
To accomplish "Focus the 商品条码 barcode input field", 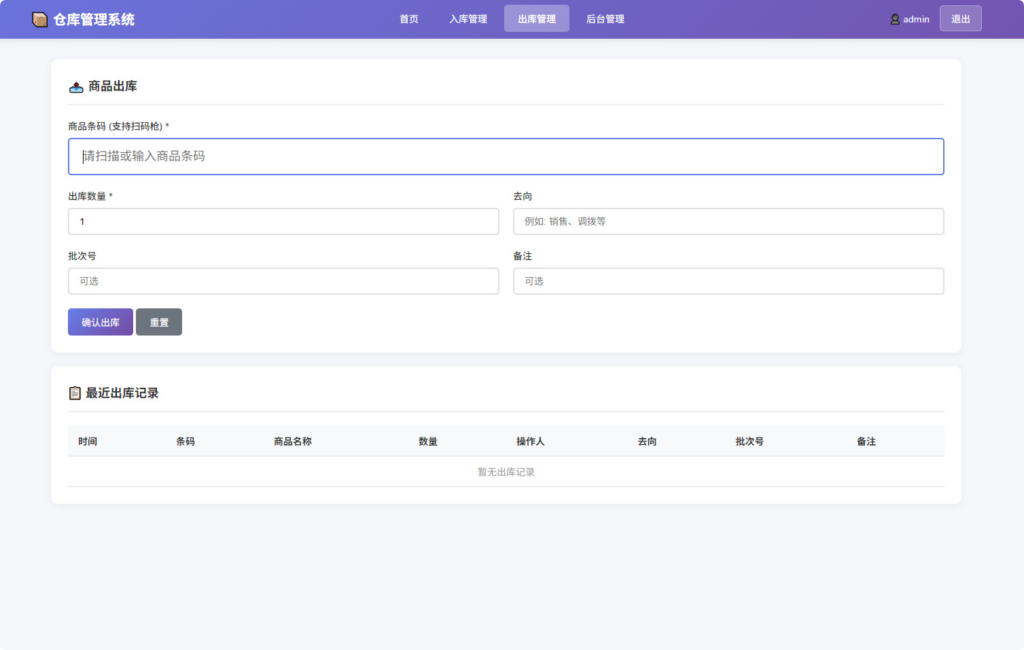I will pos(506,156).
